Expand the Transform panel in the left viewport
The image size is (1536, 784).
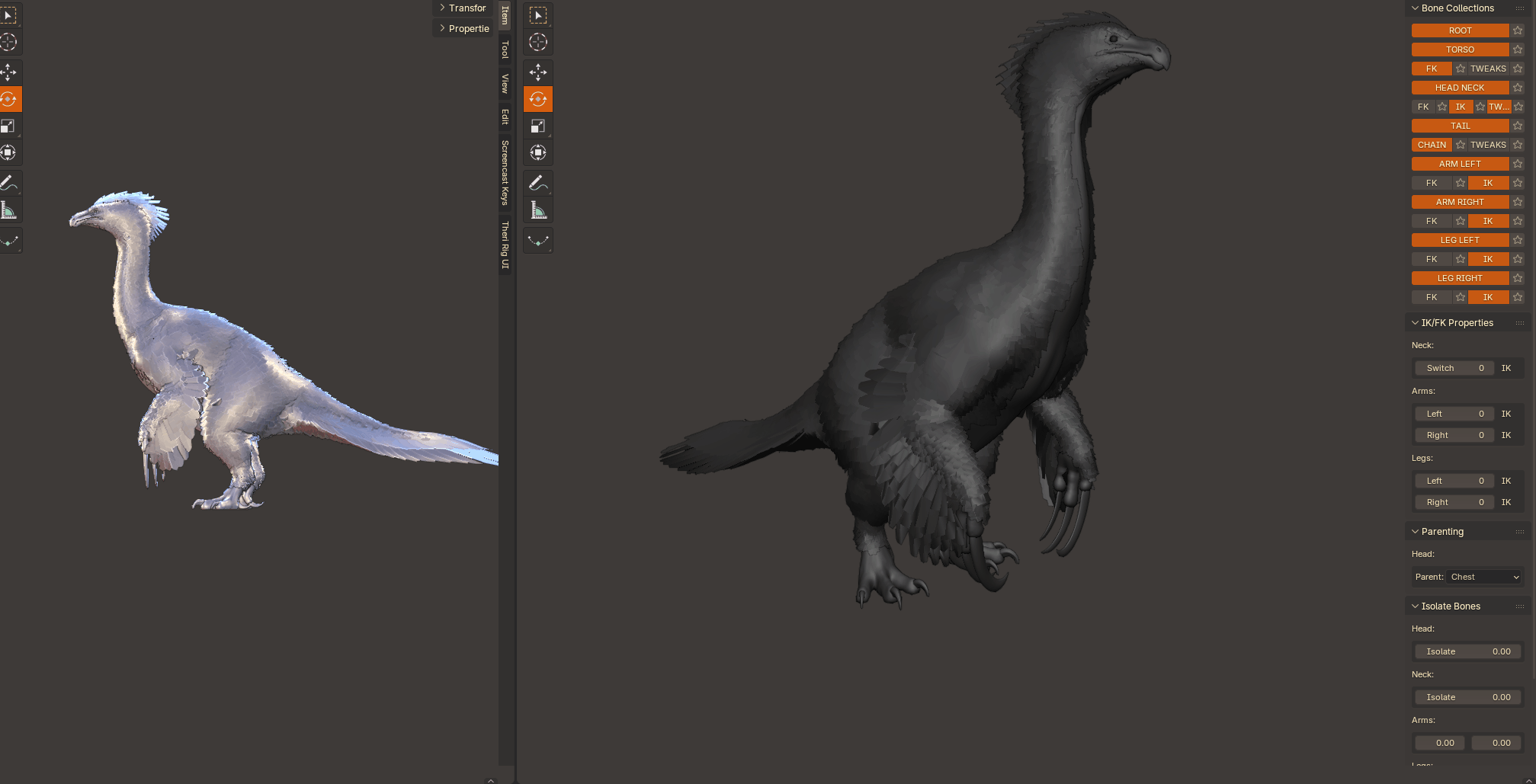tap(463, 8)
